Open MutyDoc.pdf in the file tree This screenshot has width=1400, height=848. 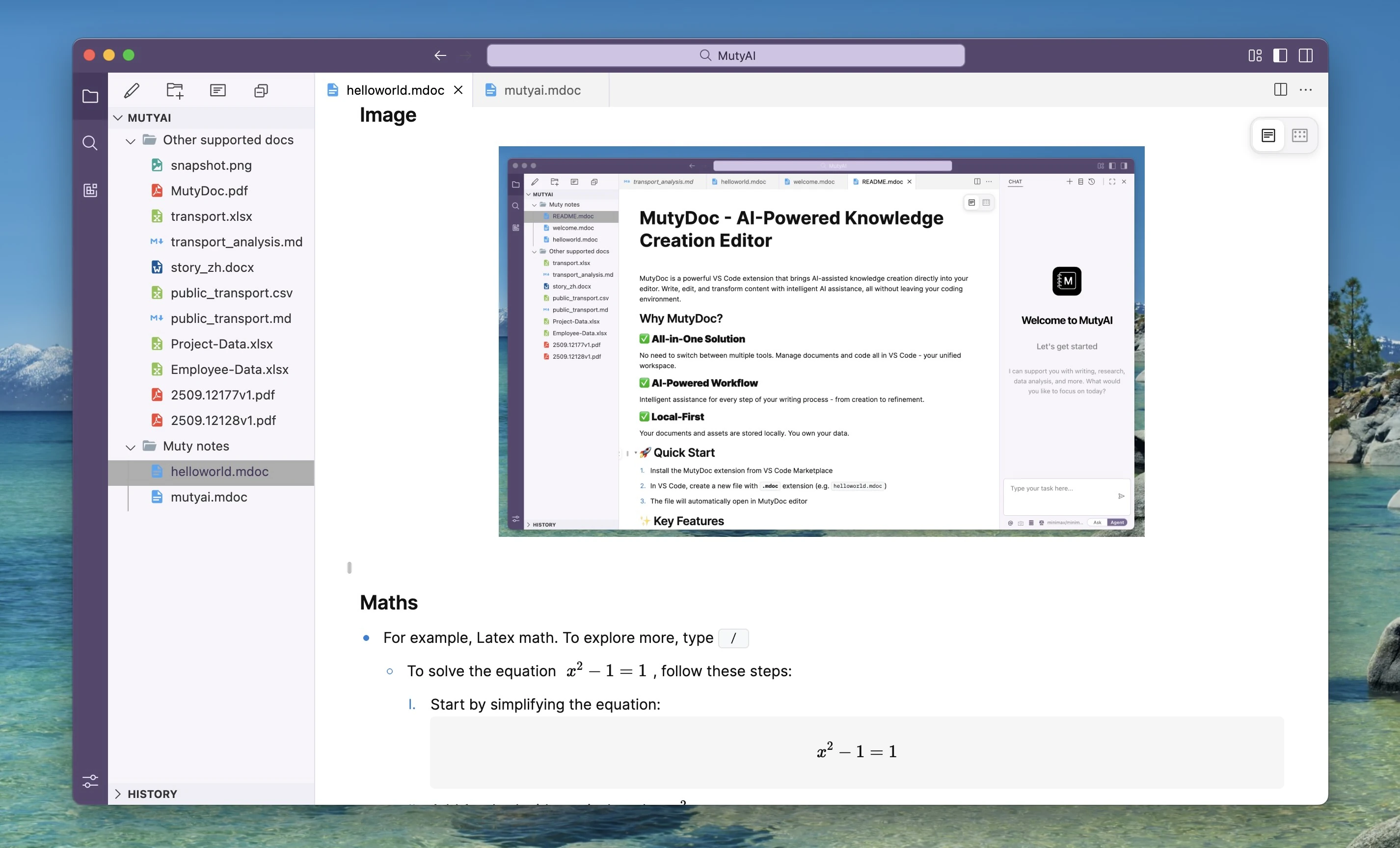[209, 191]
